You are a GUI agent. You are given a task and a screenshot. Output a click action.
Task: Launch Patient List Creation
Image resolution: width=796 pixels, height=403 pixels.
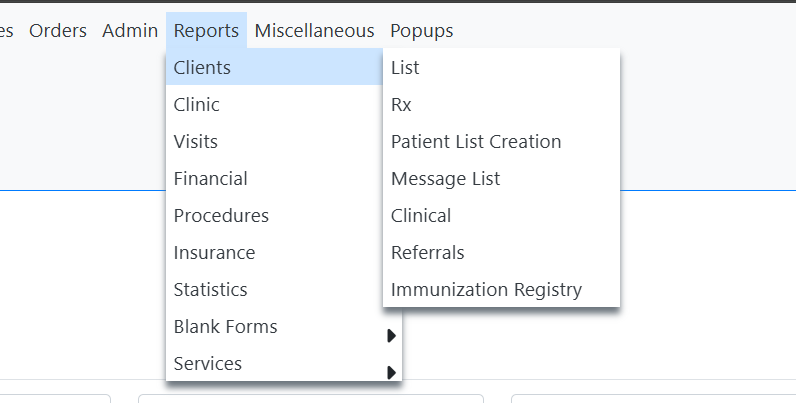(476, 142)
